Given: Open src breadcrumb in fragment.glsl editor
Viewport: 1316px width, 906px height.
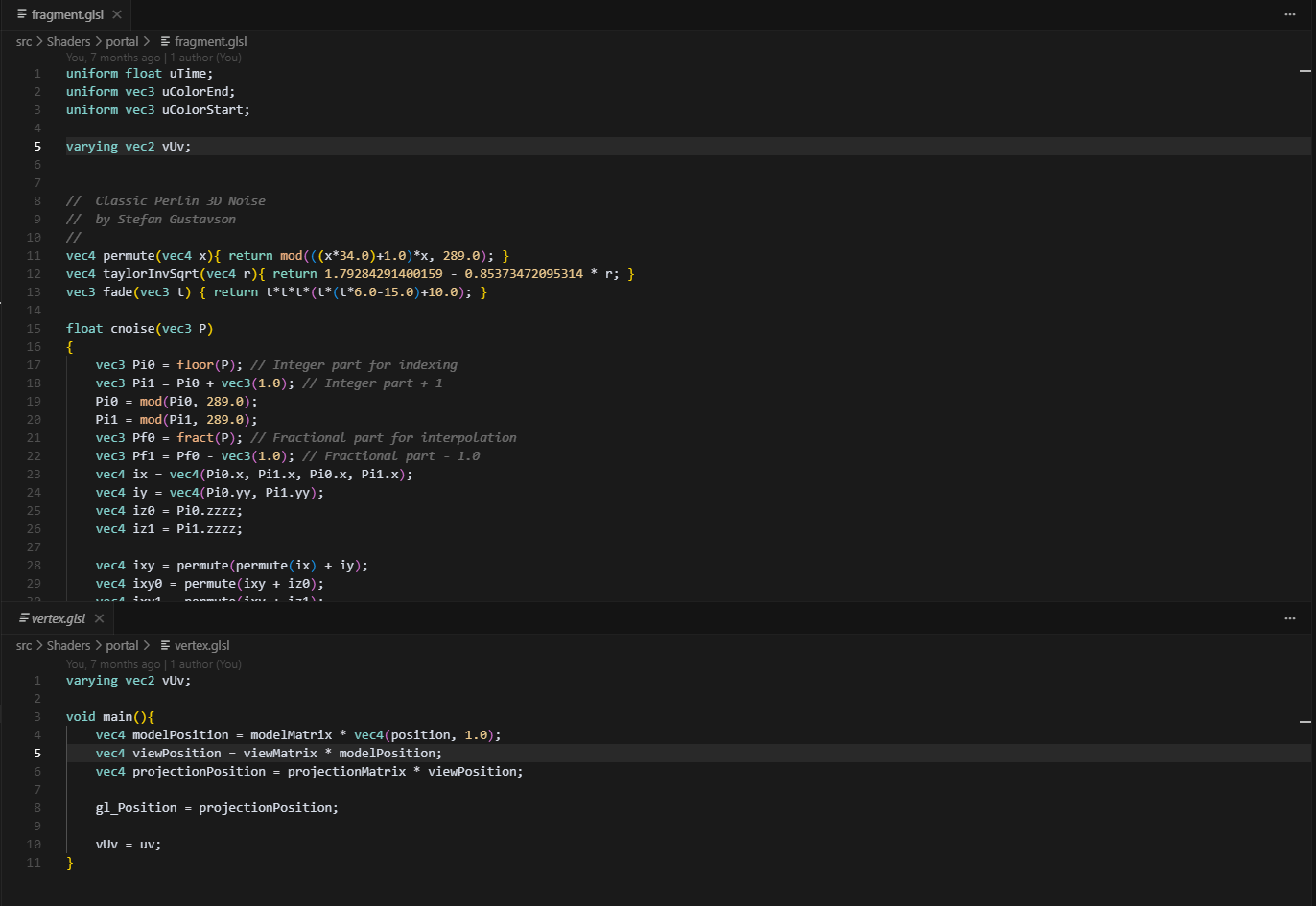Looking at the screenshot, I should [x=24, y=41].
